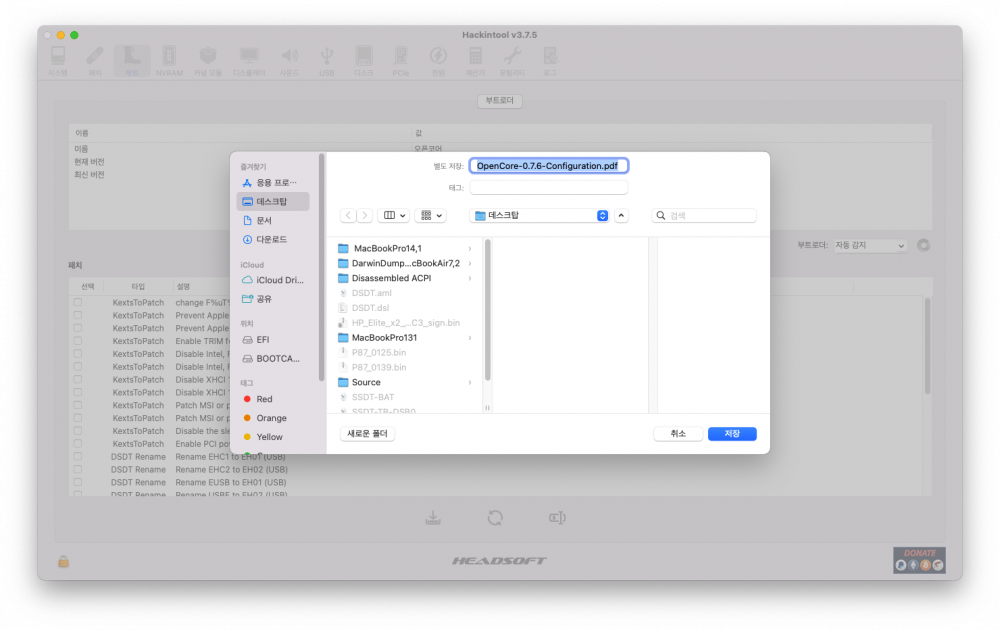Image resolution: width=1000 pixels, height=630 pixels.
Task: Click the download bootloader icon at bottom
Action: [x=433, y=517]
